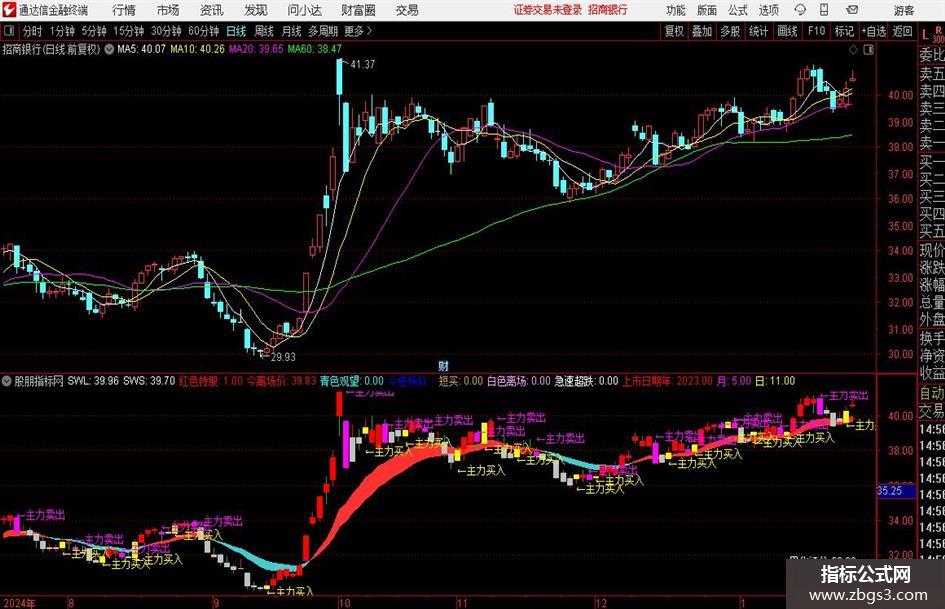Screen dimensions: 945x609
Task: Open the 资讯 menu
Action: pos(212,10)
